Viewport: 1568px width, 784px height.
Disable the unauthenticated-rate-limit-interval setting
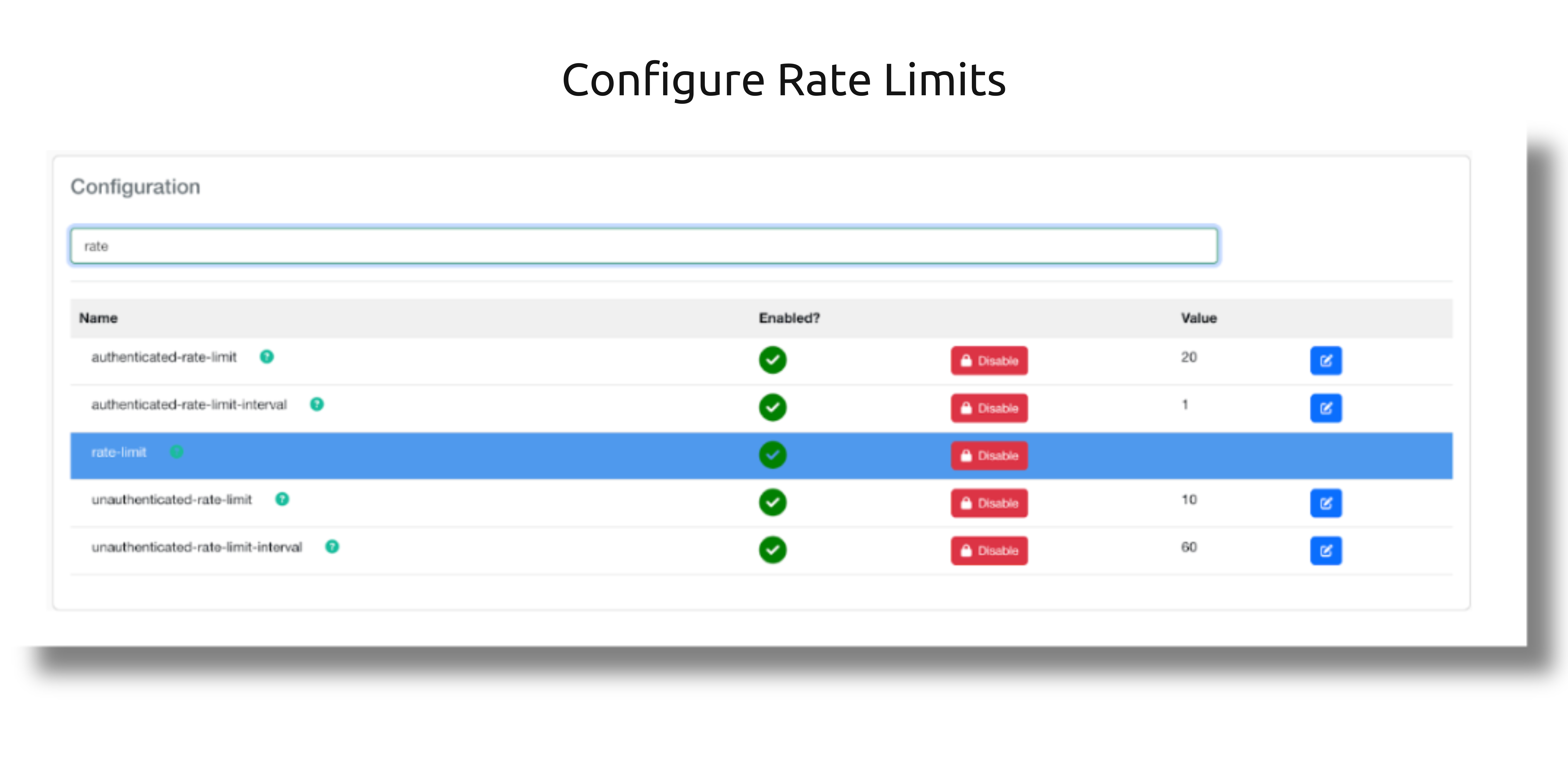989,551
